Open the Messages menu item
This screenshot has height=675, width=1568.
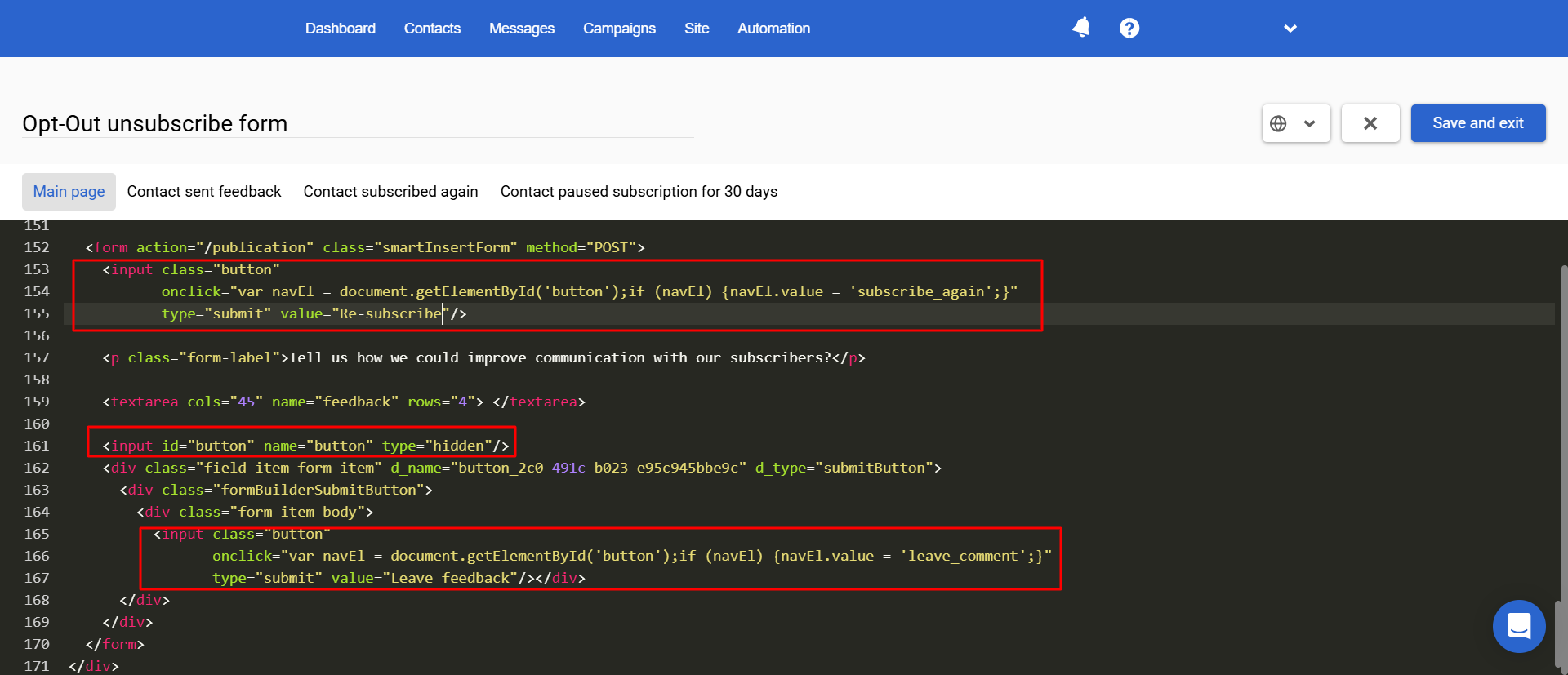(x=522, y=29)
